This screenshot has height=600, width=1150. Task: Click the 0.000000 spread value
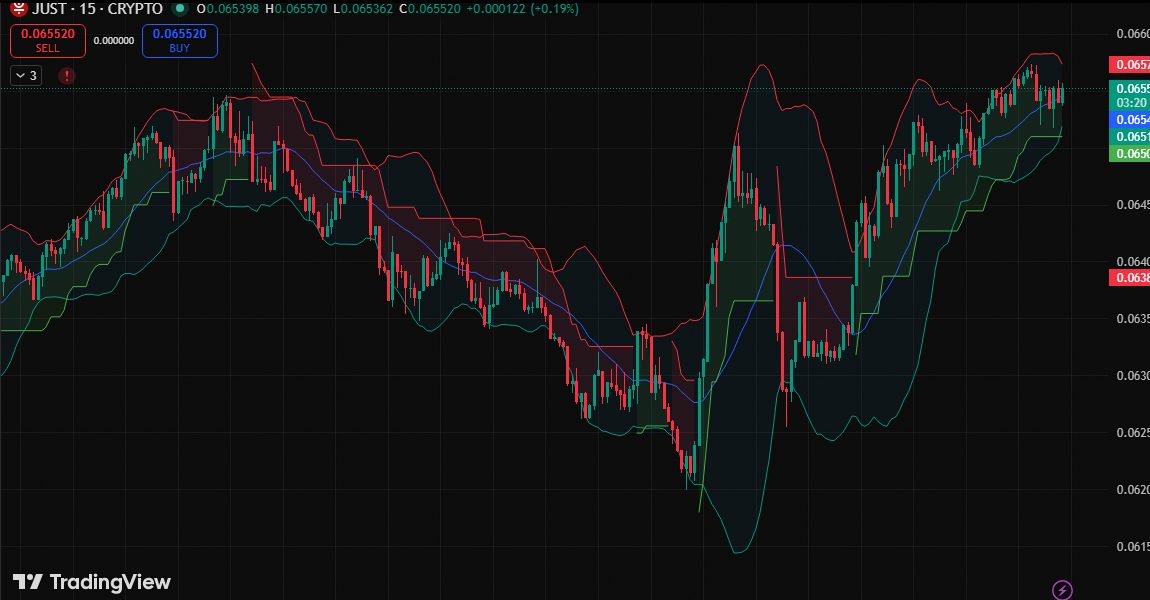[x=114, y=40]
